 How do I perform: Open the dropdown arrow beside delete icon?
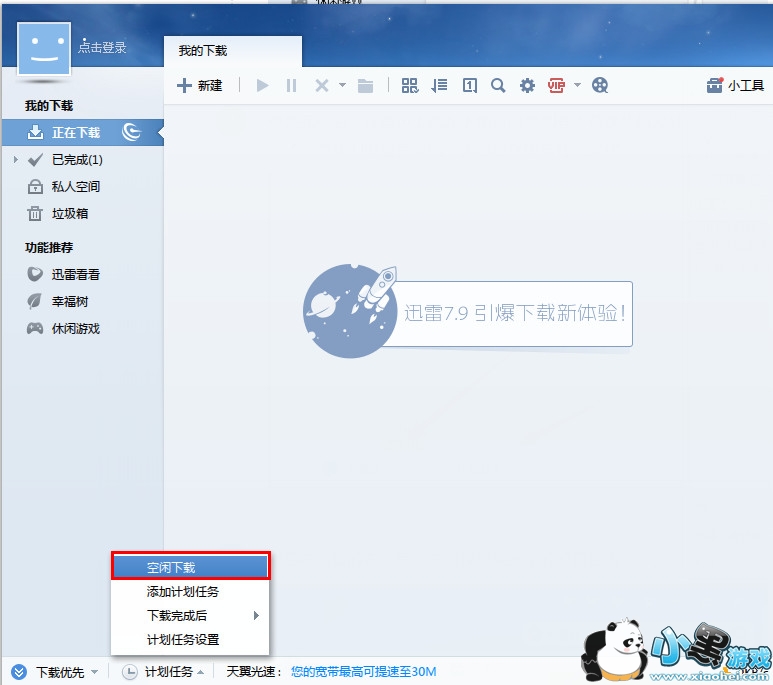pos(342,85)
